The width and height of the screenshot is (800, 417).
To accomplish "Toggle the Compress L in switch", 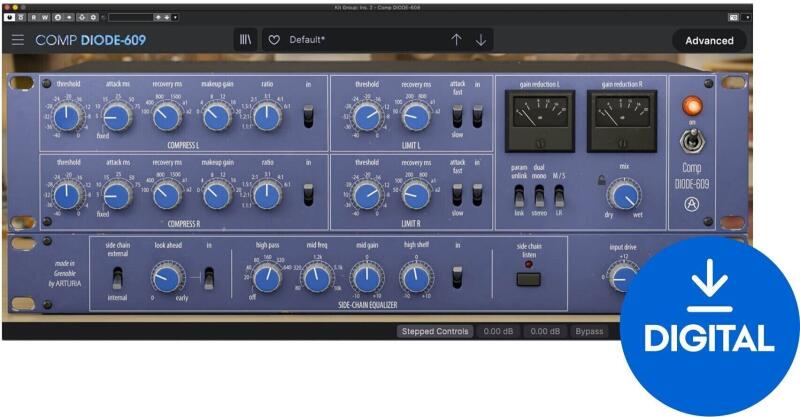I will (308, 118).
